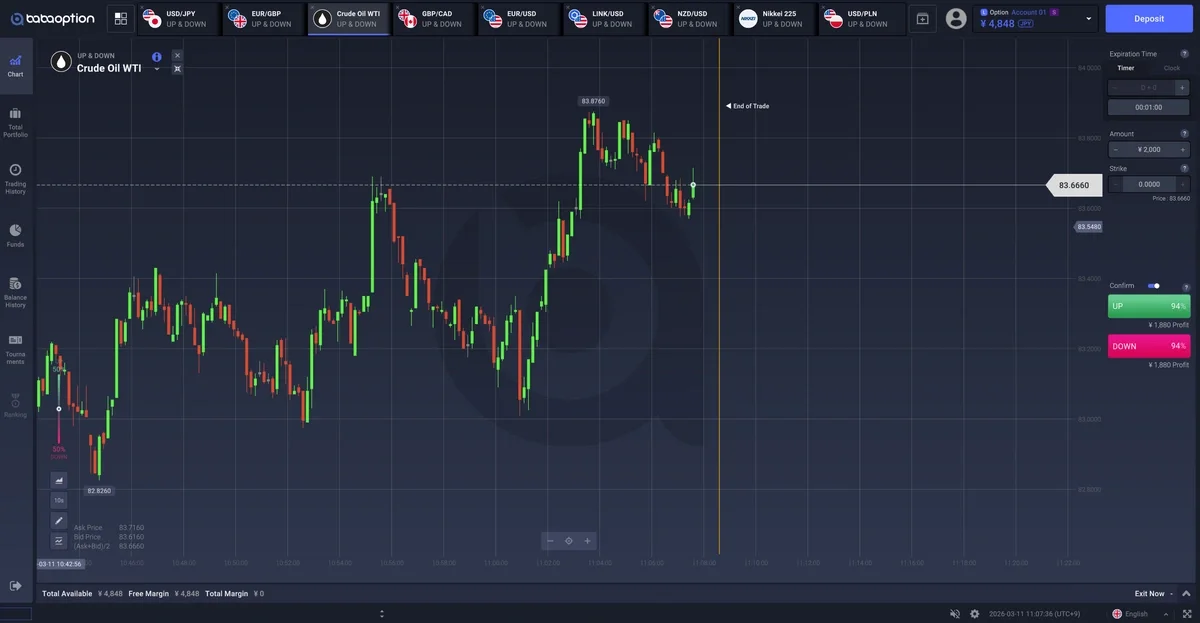Switch expiration mode to Clock
The height and width of the screenshot is (623, 1200).
1171,68
